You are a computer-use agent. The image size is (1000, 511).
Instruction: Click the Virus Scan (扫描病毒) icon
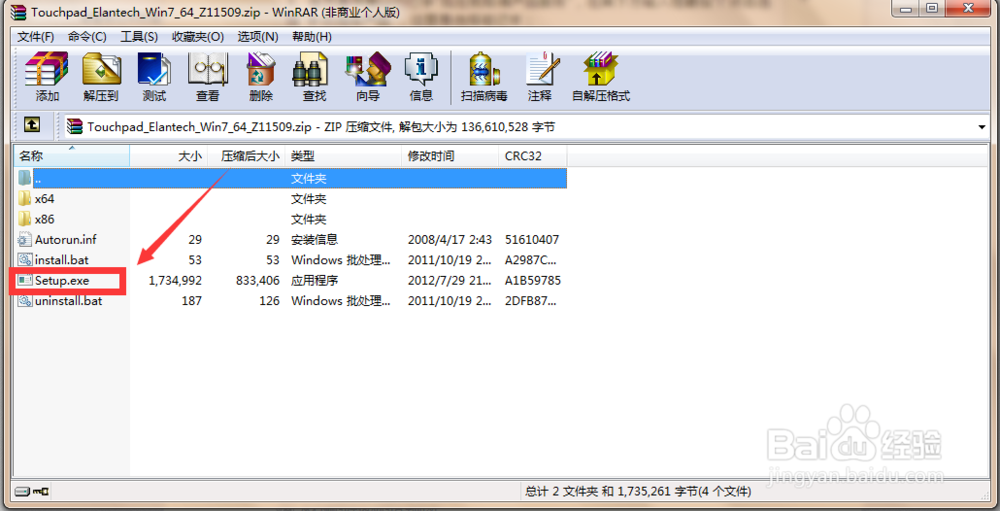(484, 70)
